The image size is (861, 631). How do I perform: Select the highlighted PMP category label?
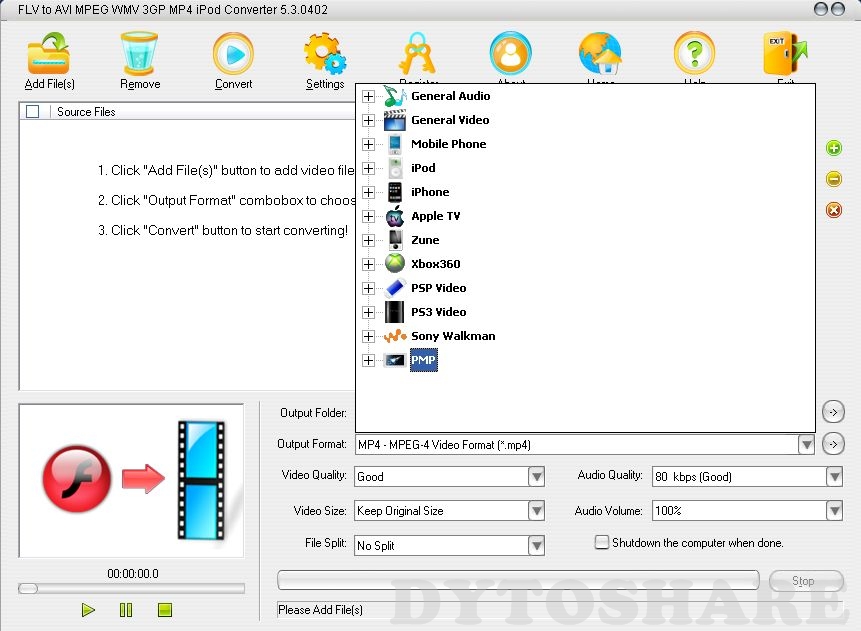click(423, 360)
